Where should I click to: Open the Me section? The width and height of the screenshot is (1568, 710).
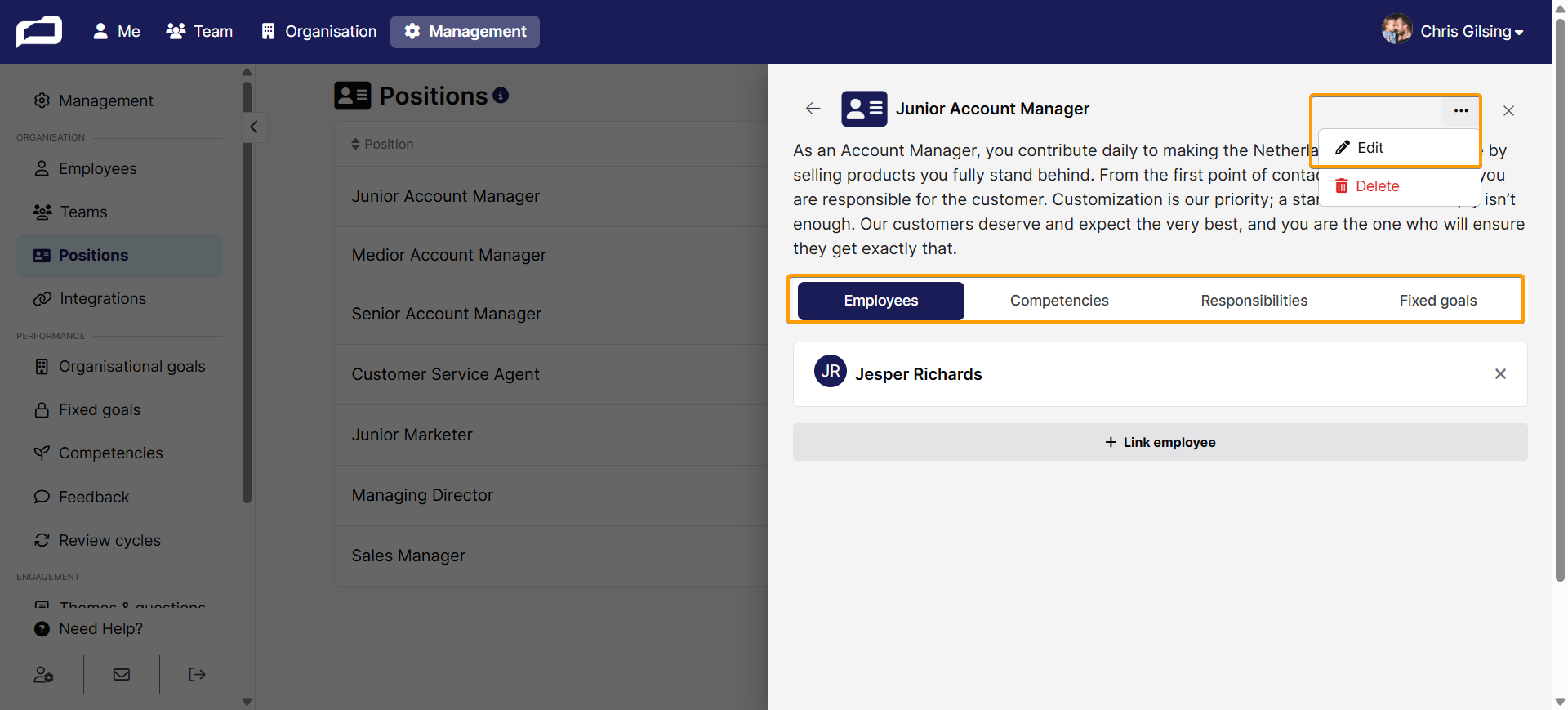[117, 31]
